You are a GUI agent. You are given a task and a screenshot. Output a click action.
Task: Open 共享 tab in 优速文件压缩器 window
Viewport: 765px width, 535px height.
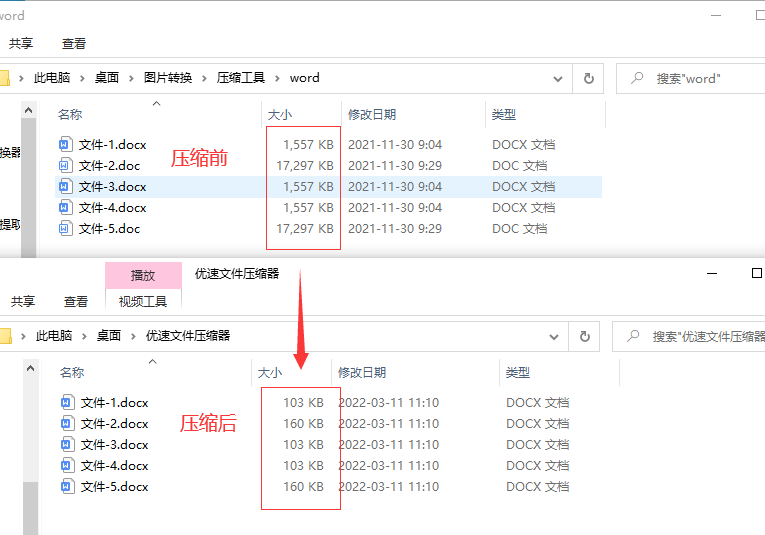(x=22, y=301)
